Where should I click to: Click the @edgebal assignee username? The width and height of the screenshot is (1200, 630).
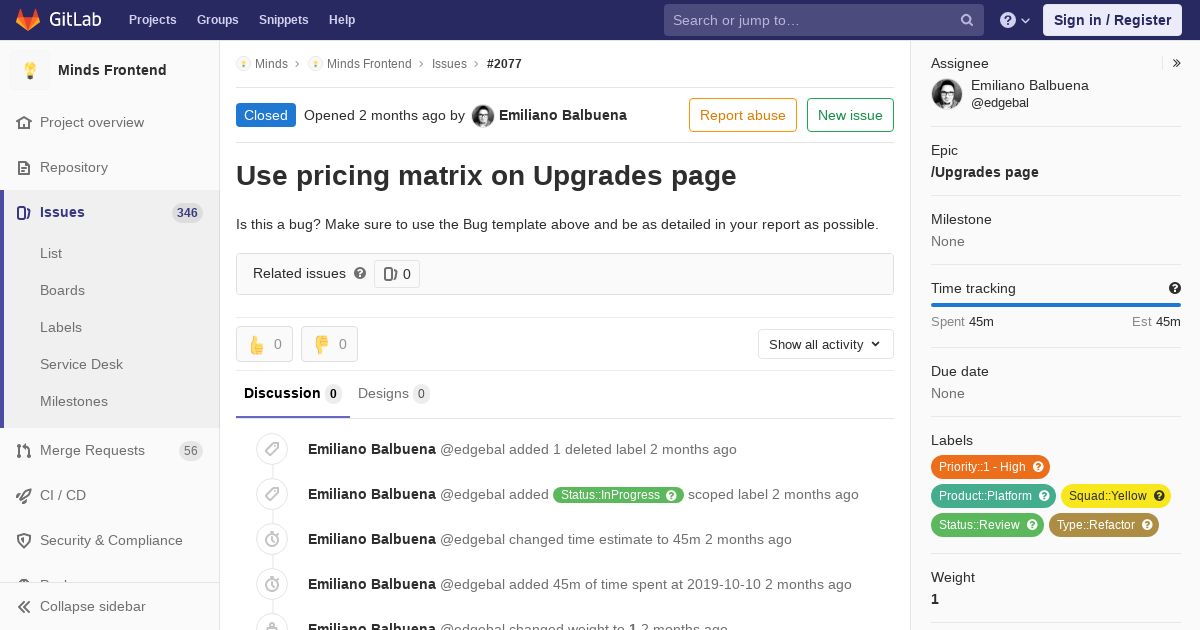tap(1000, 103)
